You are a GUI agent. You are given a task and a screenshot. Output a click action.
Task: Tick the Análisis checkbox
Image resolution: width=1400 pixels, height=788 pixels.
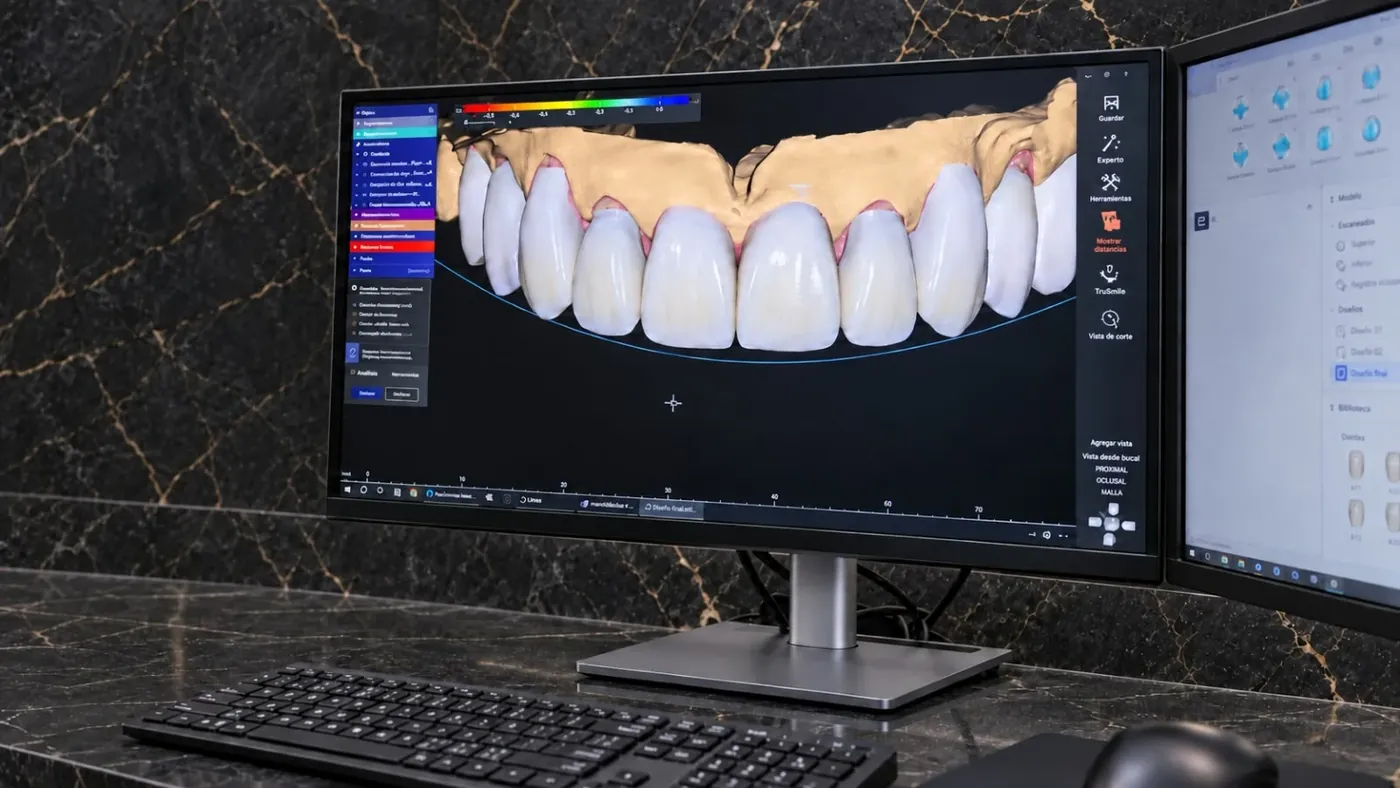click(352, 371)
